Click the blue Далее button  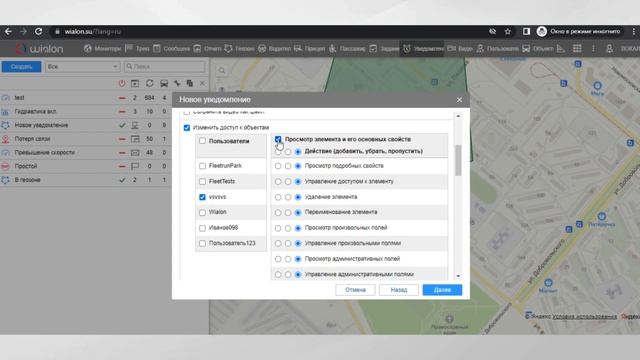442,290
